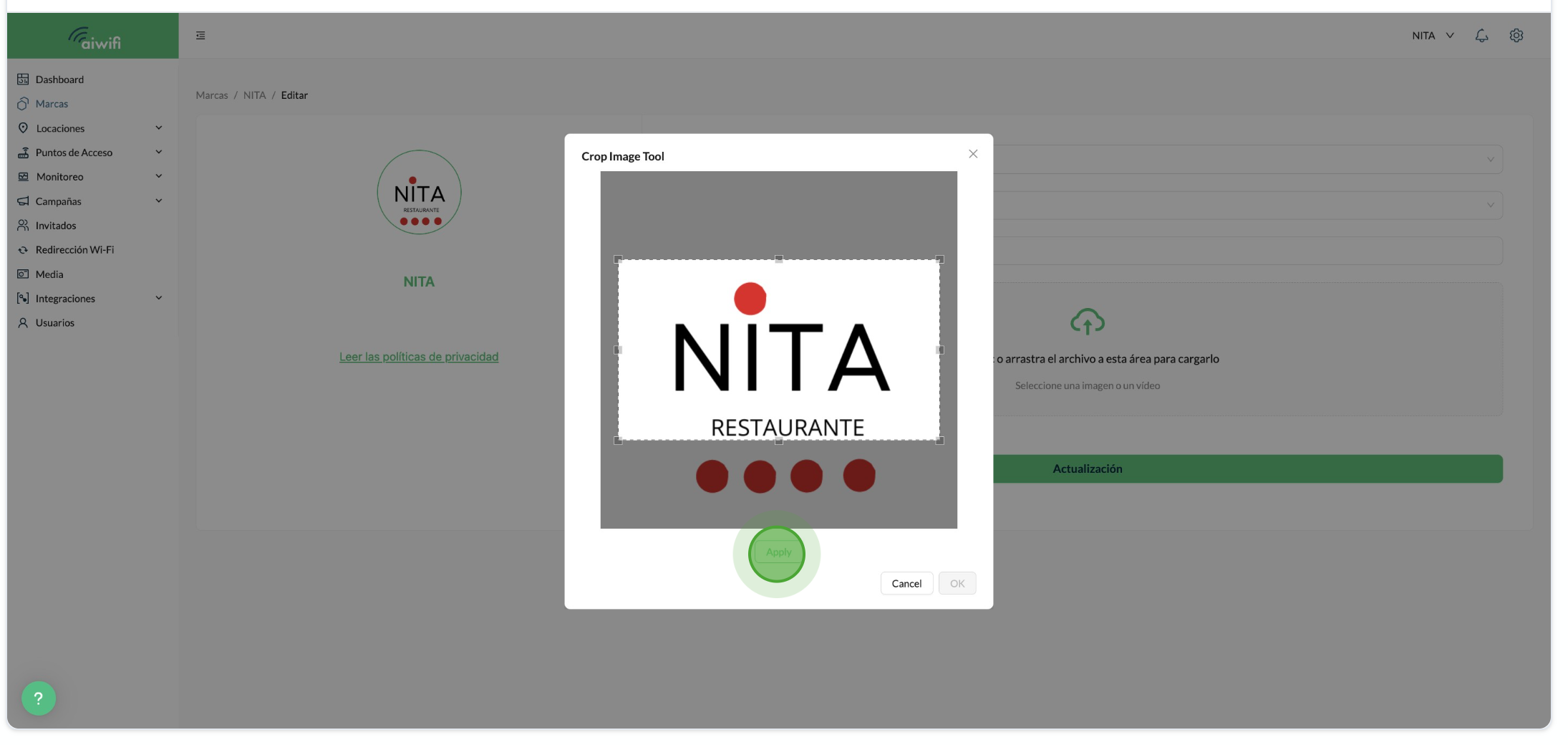Image resolution: width=1568 pixels, height=745 pixels.
Task: Click the Redirección Wi-Fi icon
Action: pos(23,249)
